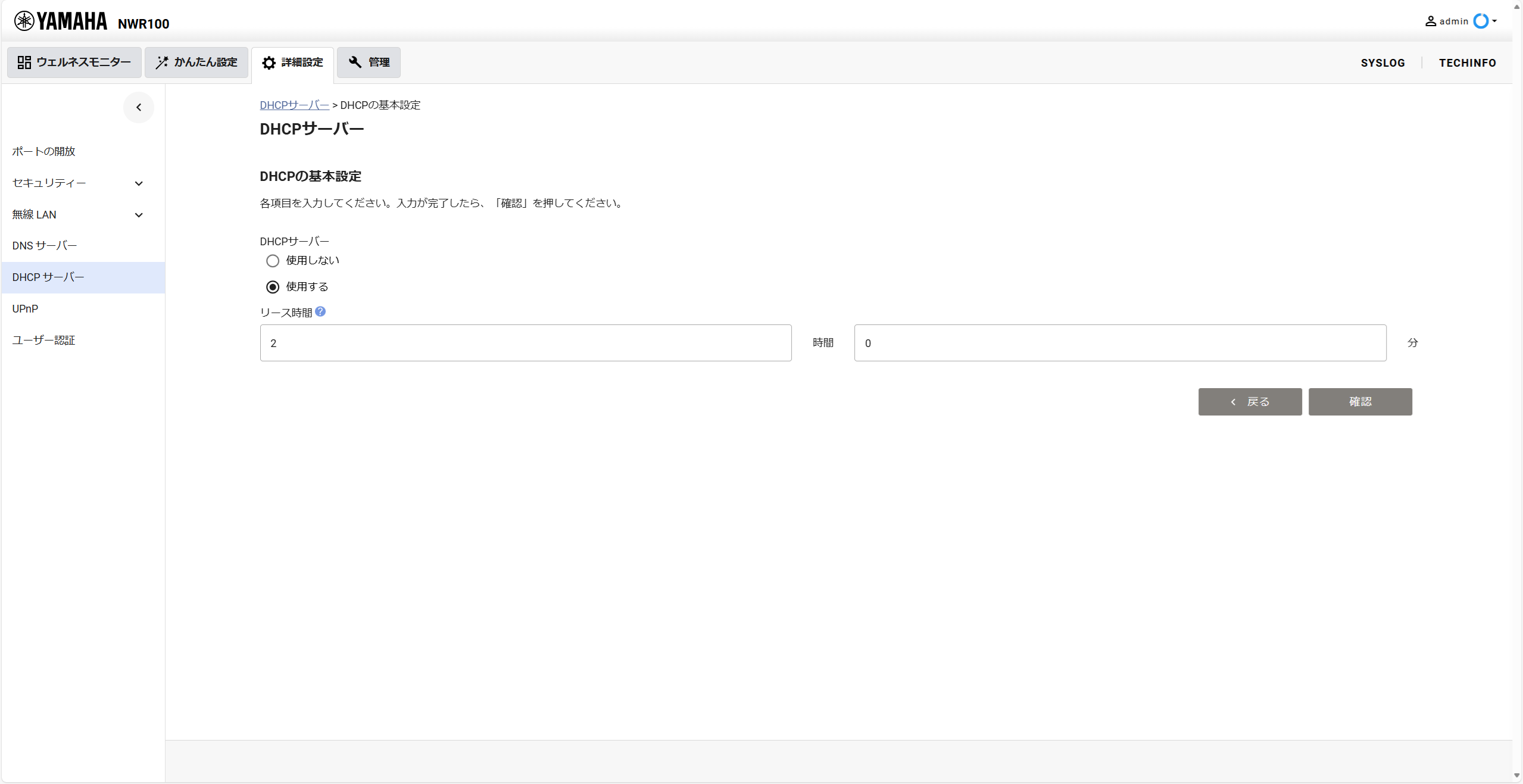Click the wrench icon on 管理 tab

(x=354, y=63)
